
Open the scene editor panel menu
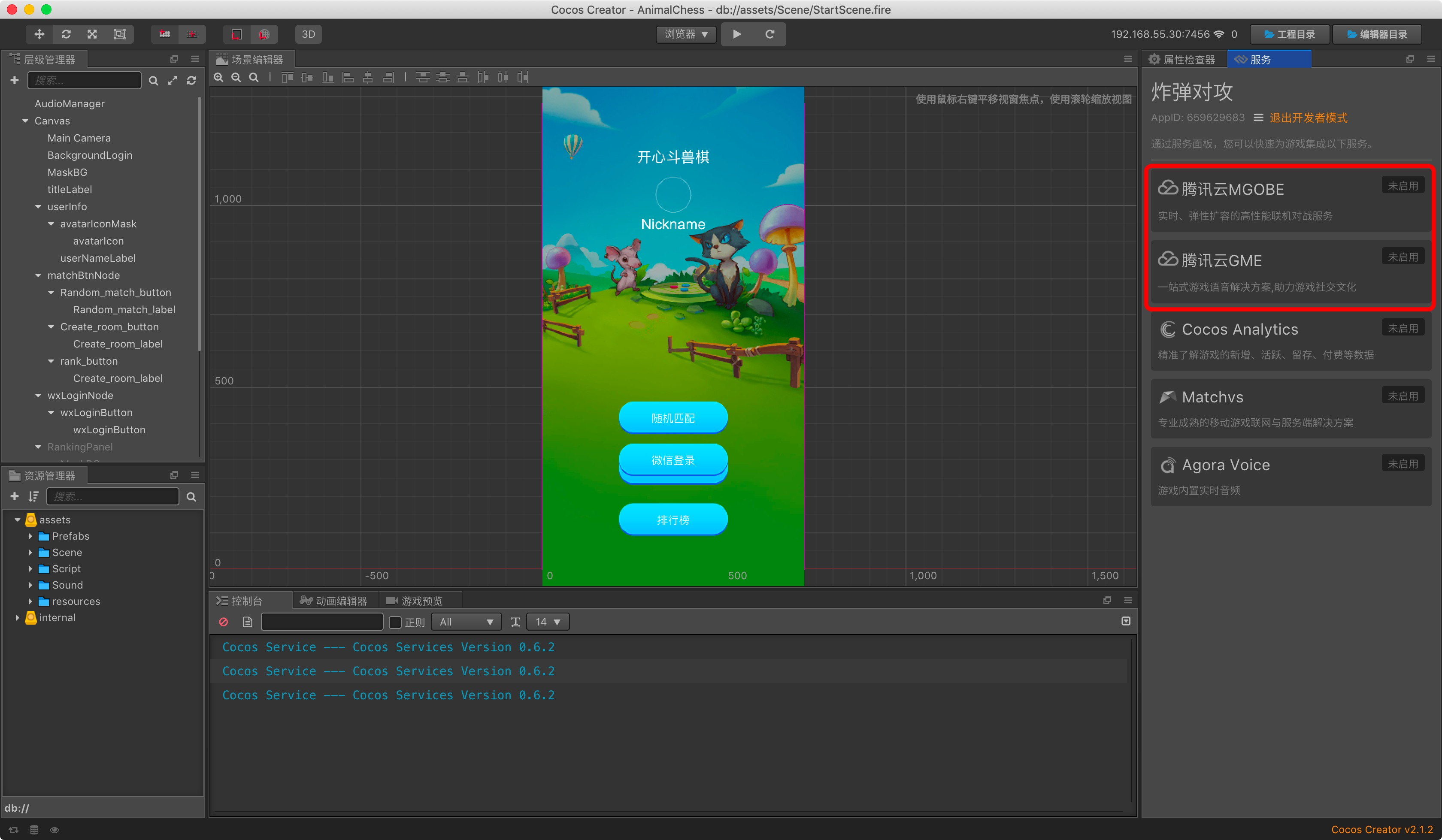click(1127, 59)
